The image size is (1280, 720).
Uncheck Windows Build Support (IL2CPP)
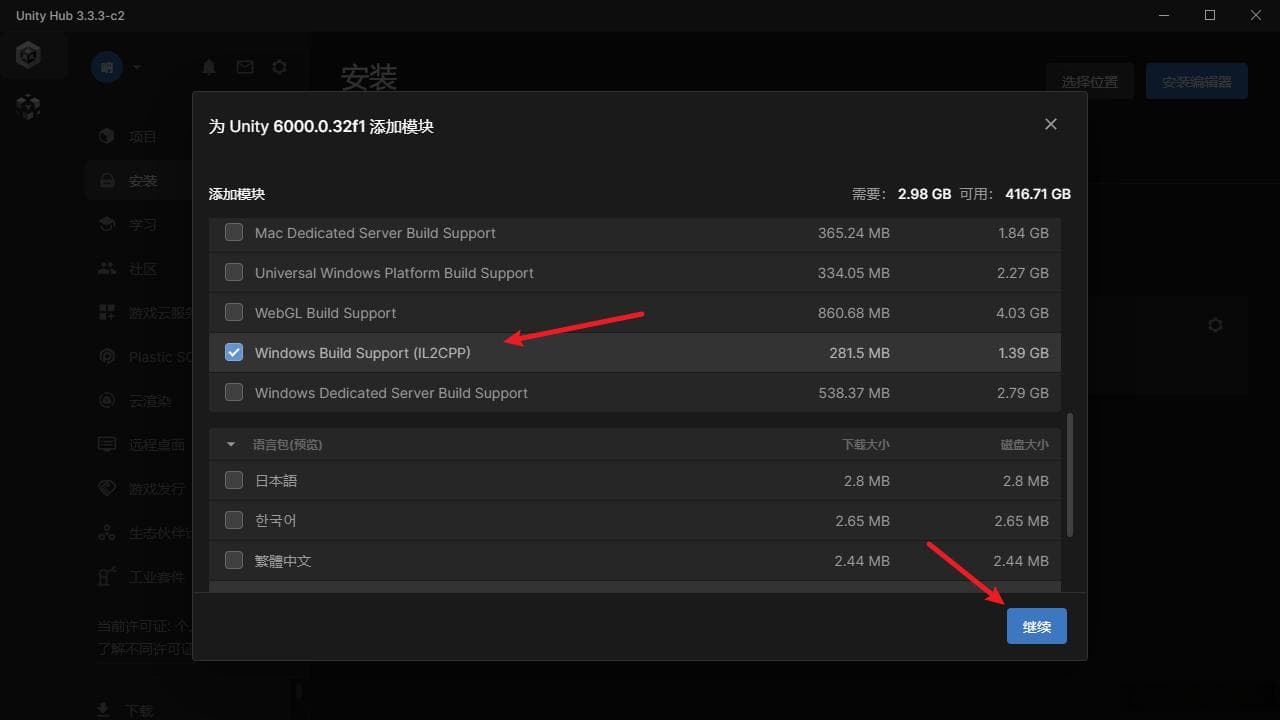coord(234,352)
